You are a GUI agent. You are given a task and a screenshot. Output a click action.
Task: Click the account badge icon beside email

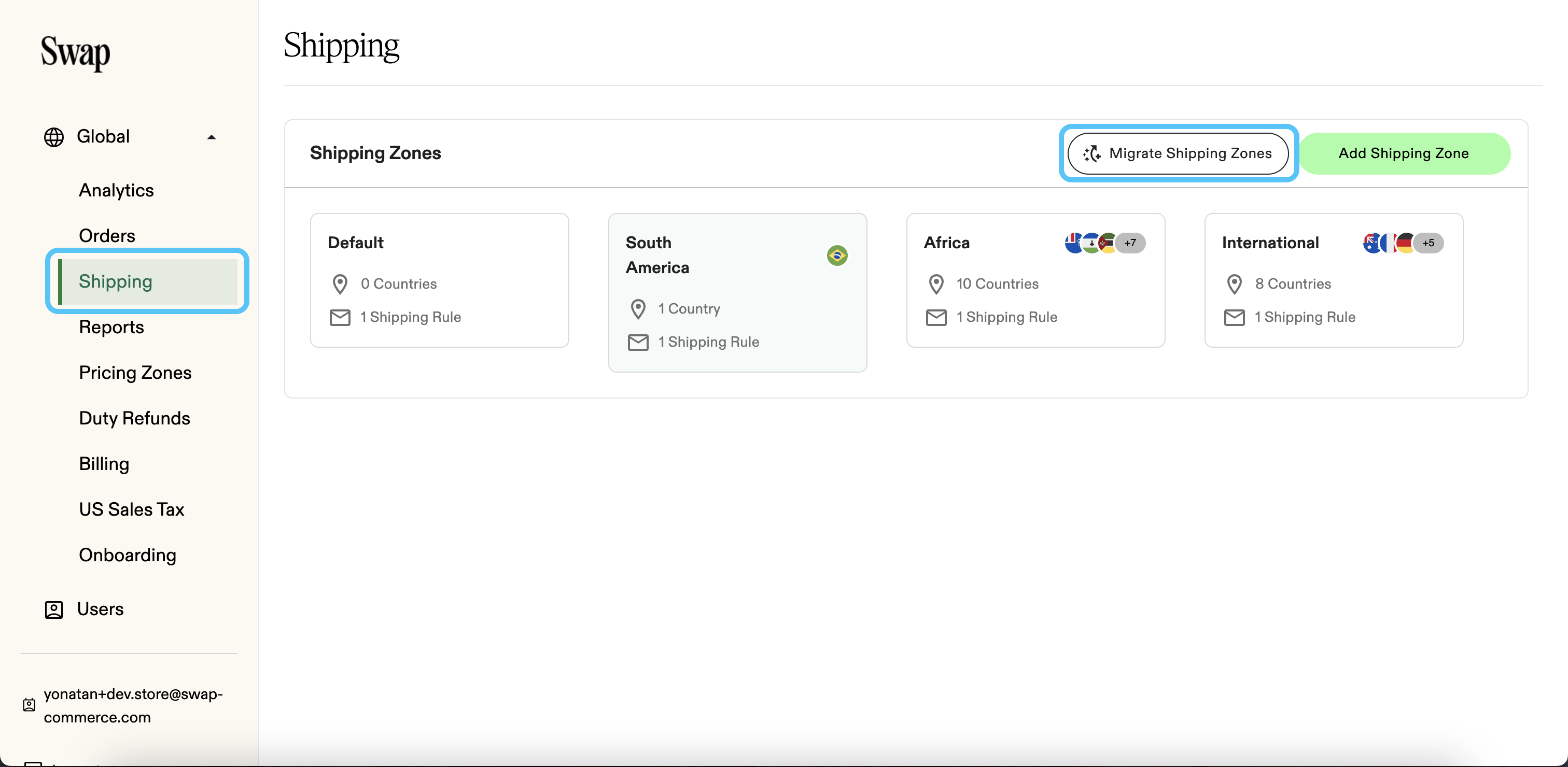(x=29, y=705)
